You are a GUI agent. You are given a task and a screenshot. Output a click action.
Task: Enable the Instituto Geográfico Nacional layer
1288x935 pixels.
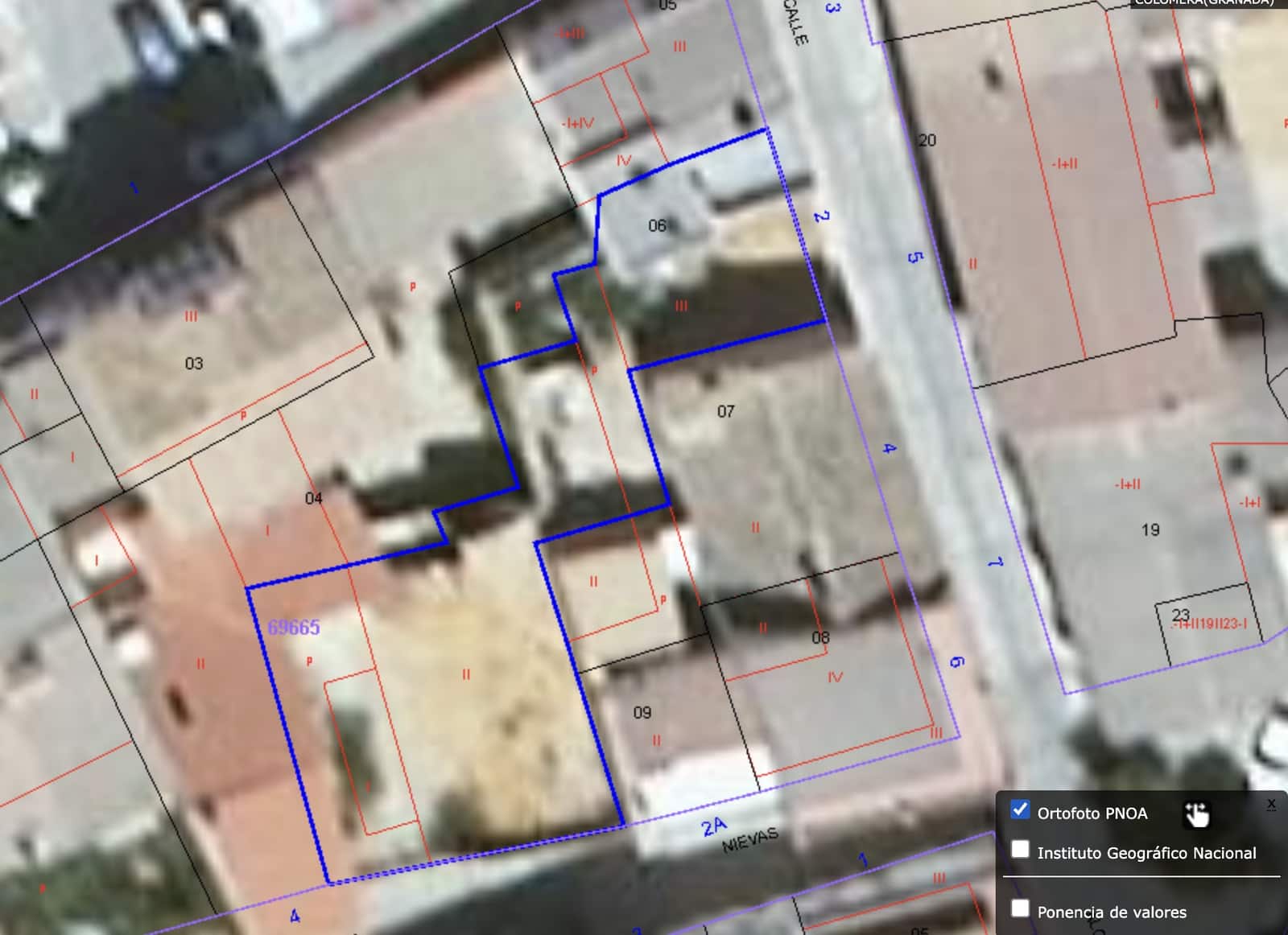pyautogui.click(x=1020, y=850)
